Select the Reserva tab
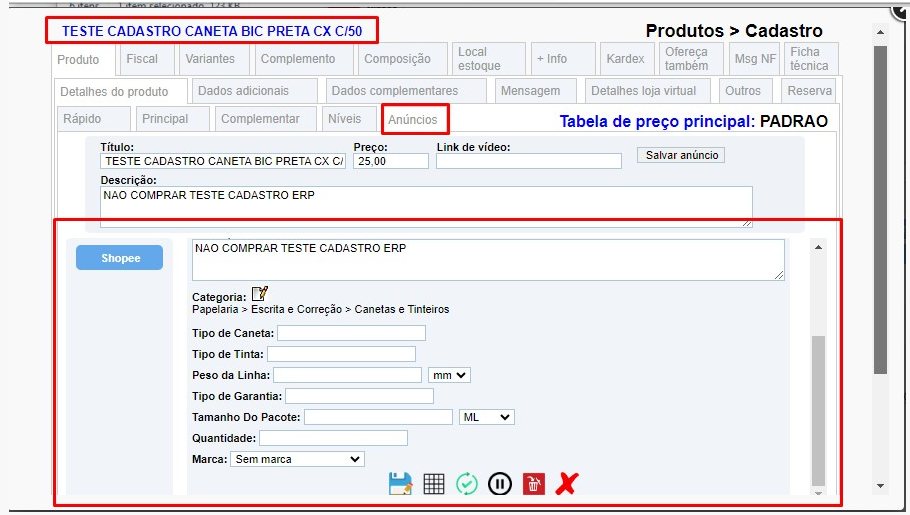Screen dimensions: 910x515 tap(808, 91)
